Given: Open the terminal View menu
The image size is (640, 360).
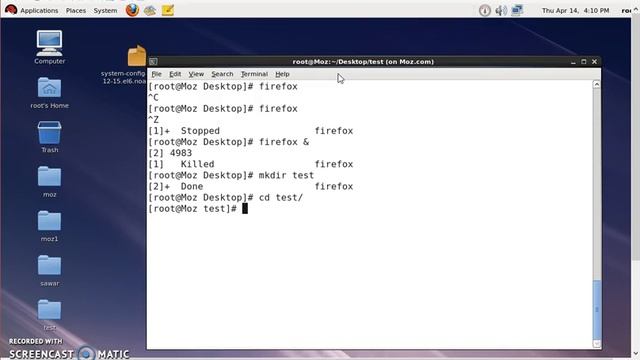Looking at the screenshot, I should [x=196, y=74].
